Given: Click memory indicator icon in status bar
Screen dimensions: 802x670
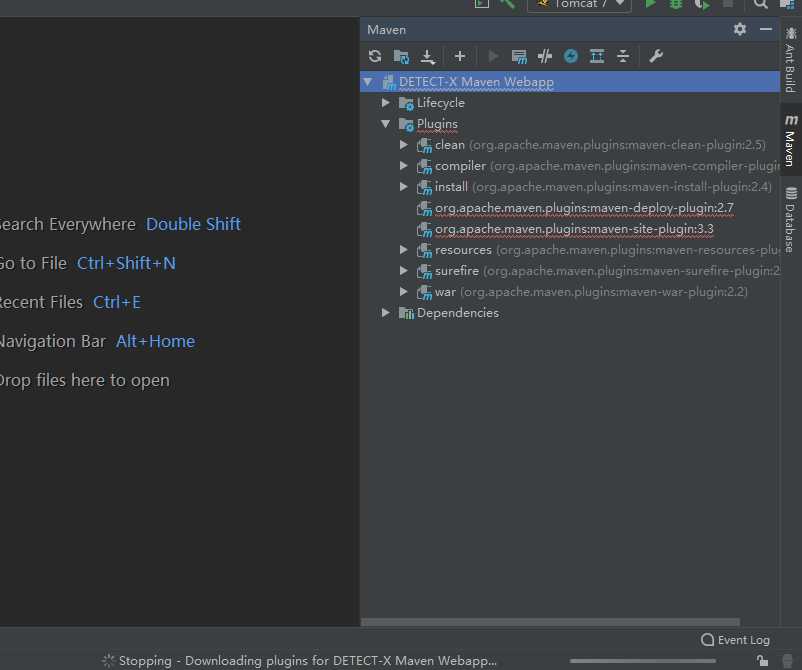Looking at the screenshot, I should (x=788, y=660).
